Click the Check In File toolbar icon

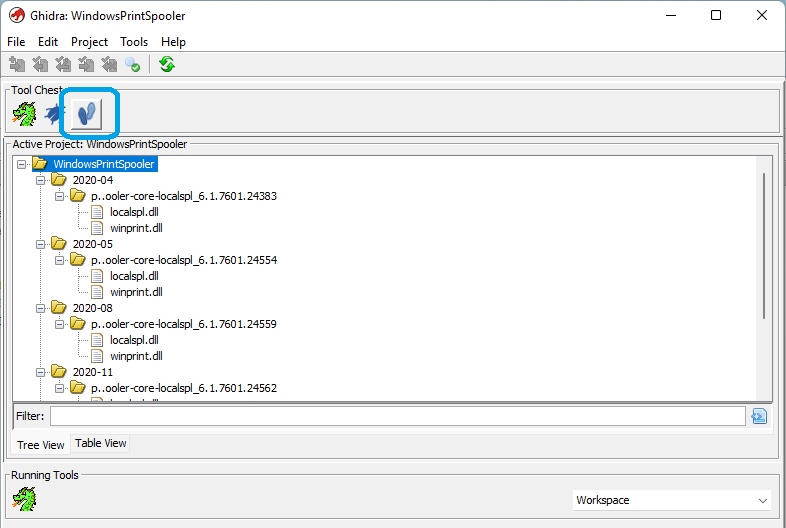[86, 65]
